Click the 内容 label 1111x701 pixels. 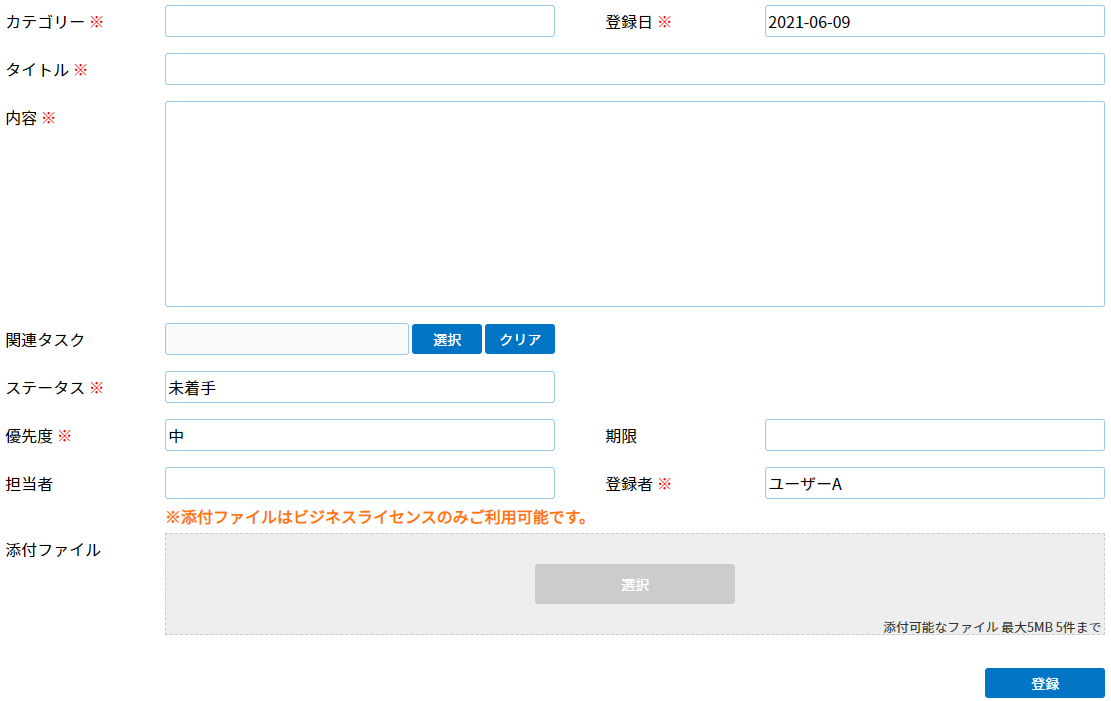(x=21, y=118)
